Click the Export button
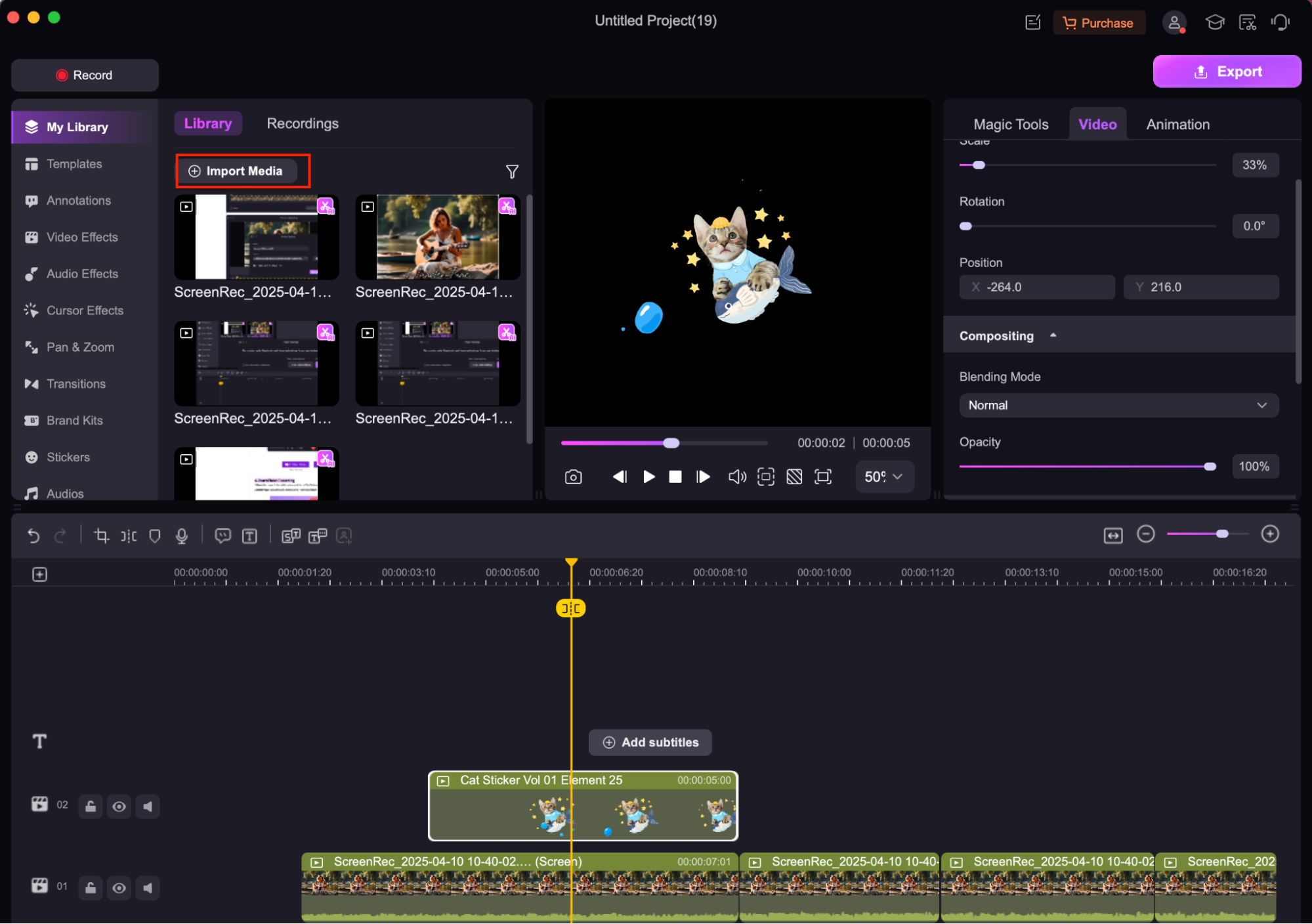 [x=1227, y=72]
